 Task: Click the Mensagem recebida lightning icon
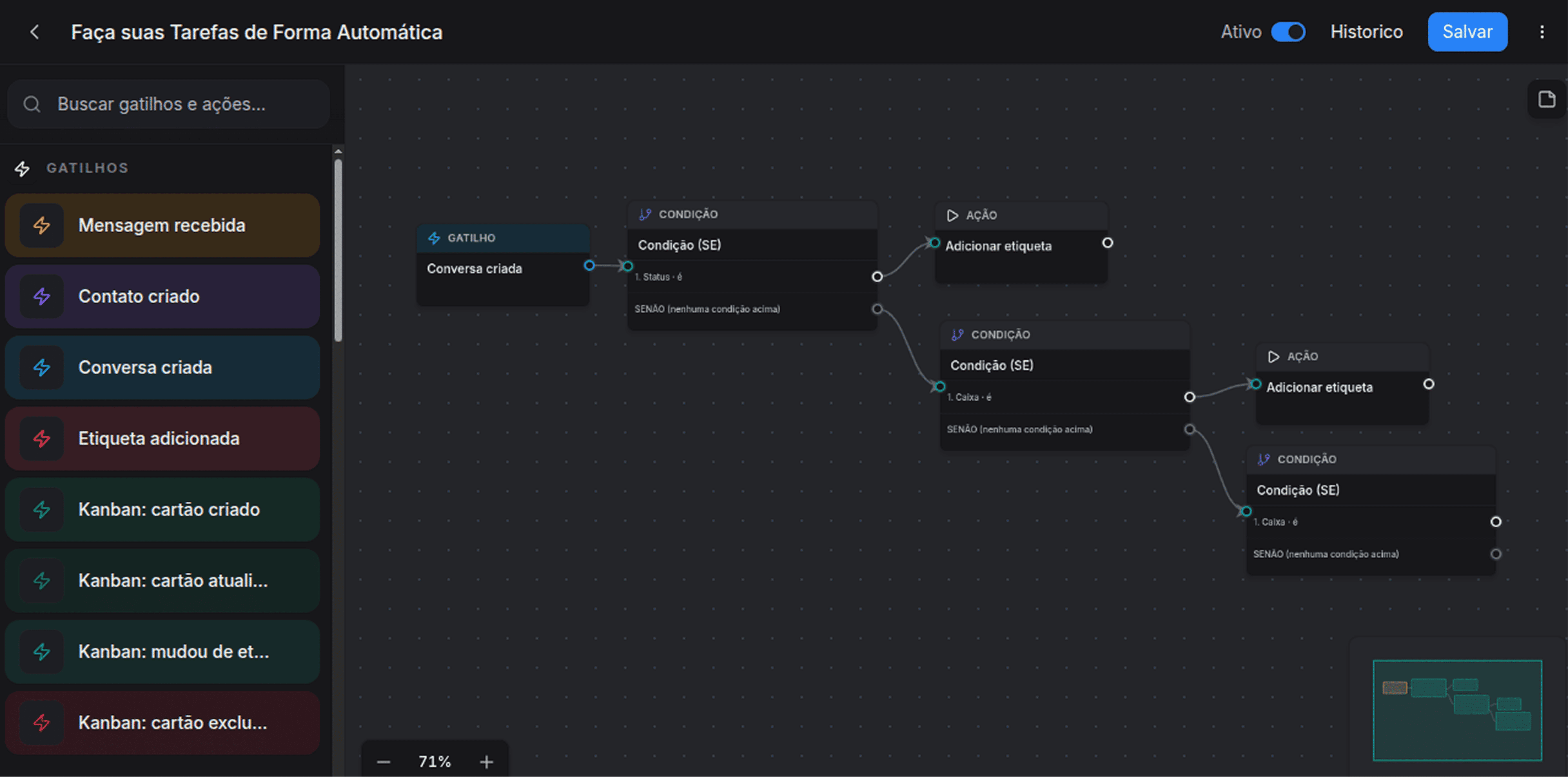pos(41,225)
